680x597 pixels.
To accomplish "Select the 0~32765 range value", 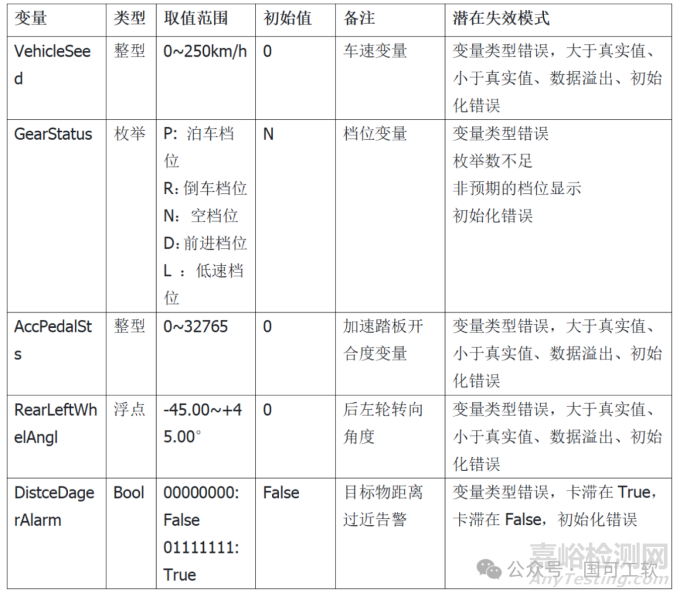I will [195, 327].
